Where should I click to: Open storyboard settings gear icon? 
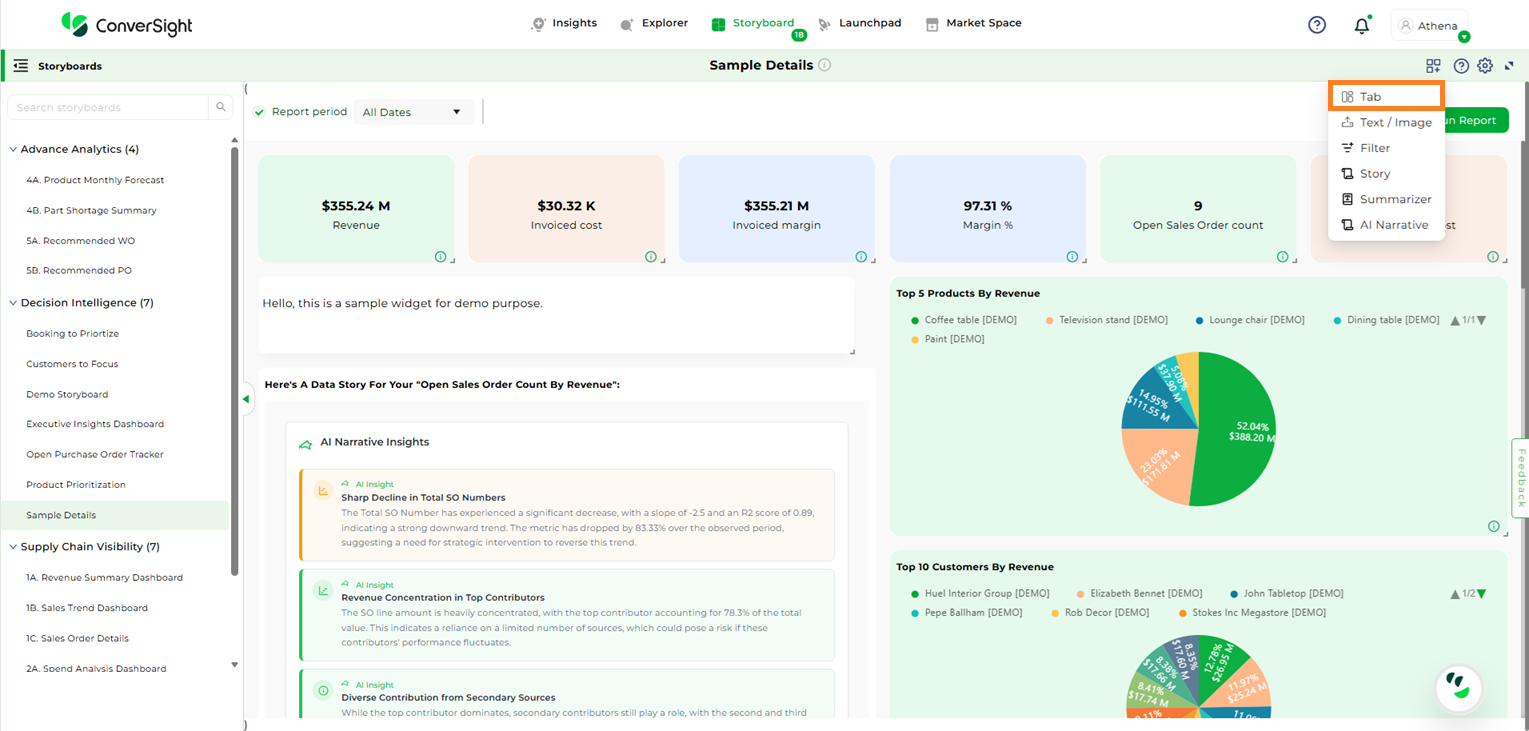click(1485, 66)
